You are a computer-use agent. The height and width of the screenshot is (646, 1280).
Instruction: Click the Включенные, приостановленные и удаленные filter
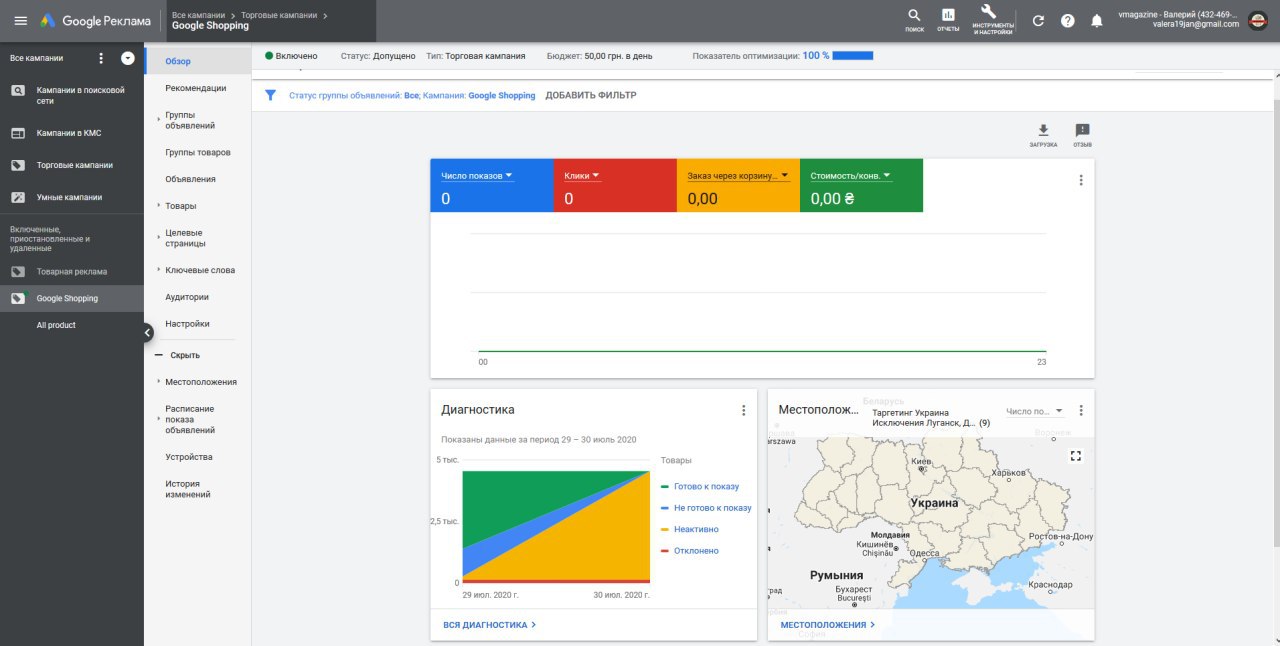click(x=50, y=238)
